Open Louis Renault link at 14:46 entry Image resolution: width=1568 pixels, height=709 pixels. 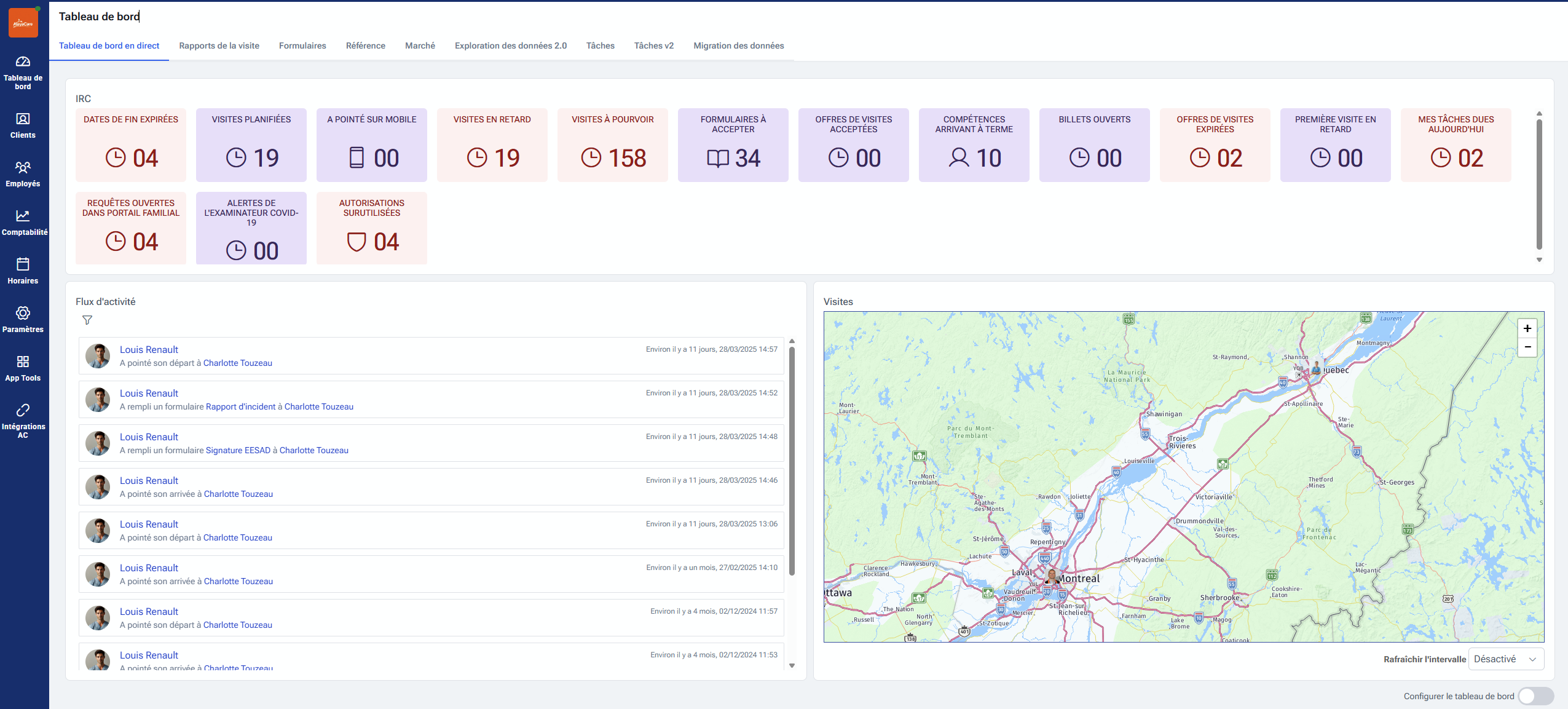(x=149, y=481)
